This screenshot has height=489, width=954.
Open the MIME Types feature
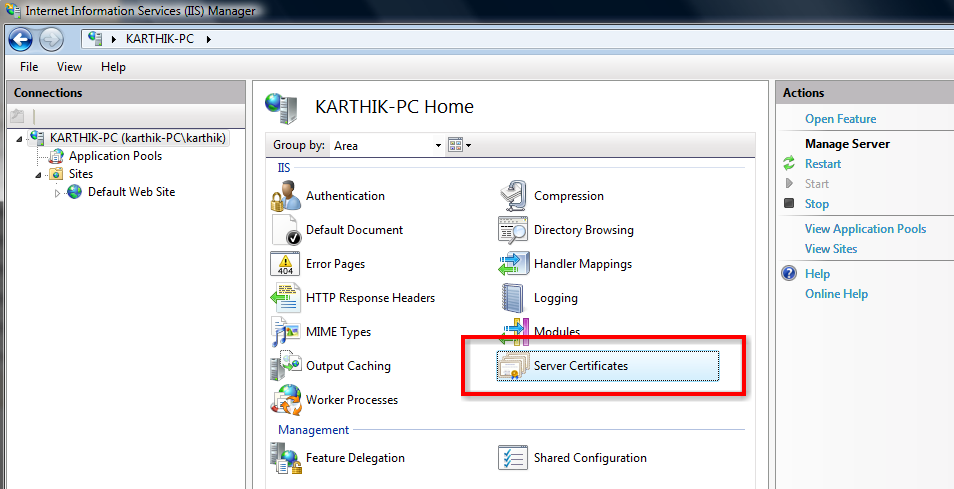pos(321,332)
